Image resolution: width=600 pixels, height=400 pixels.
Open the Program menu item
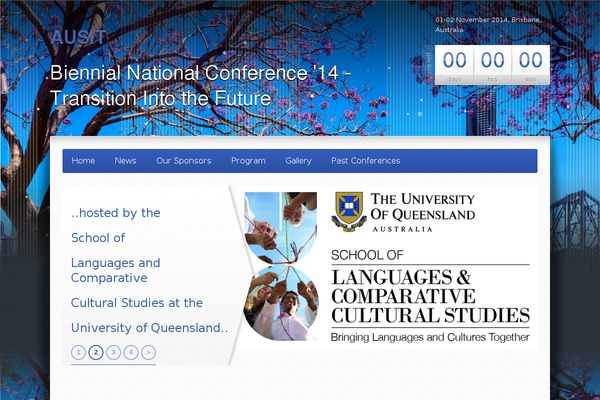248,161
